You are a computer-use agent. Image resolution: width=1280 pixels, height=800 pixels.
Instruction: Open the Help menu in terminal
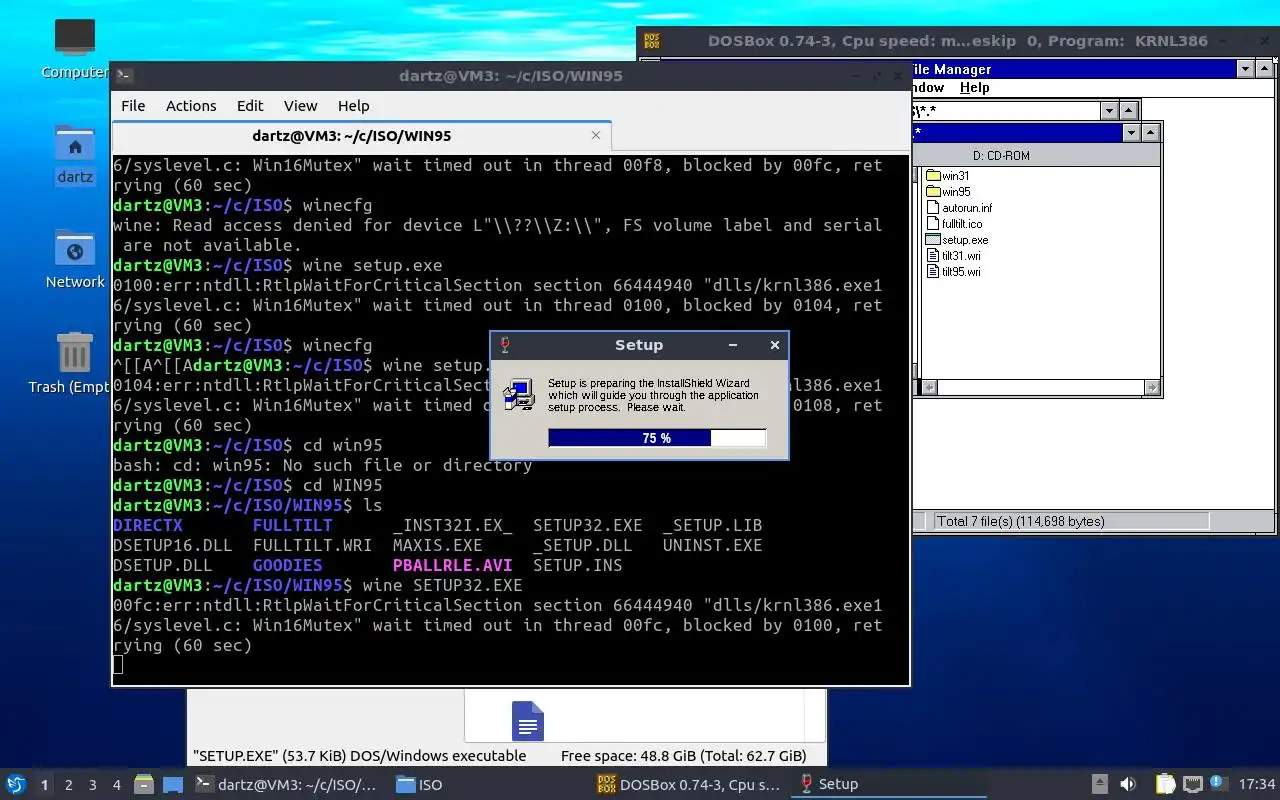(353, 106)
